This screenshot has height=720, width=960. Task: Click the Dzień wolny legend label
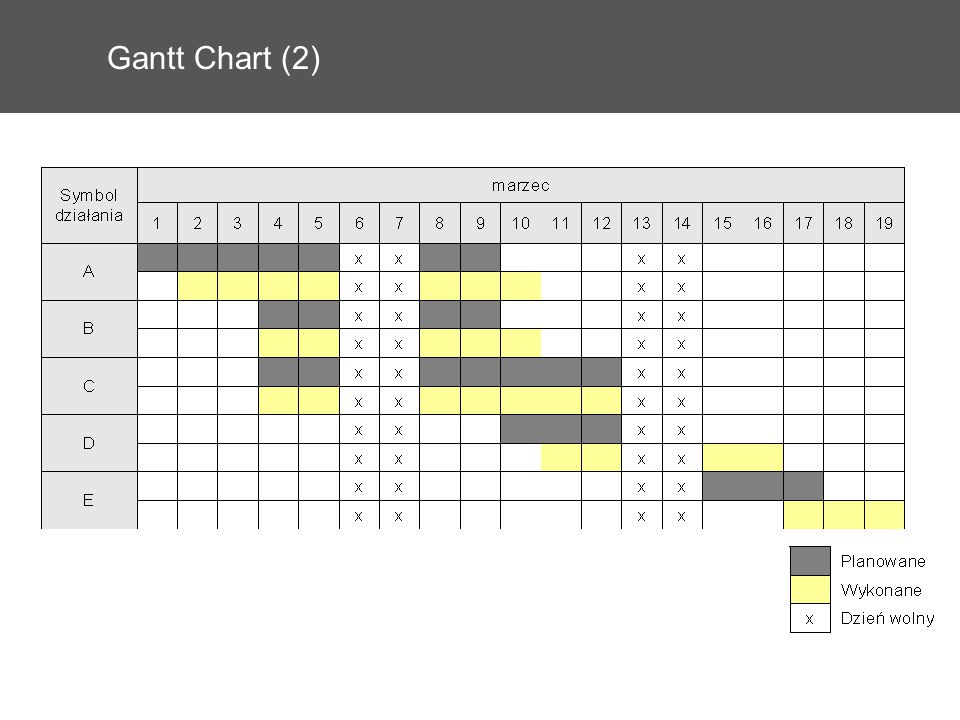[x=887, y=618]
